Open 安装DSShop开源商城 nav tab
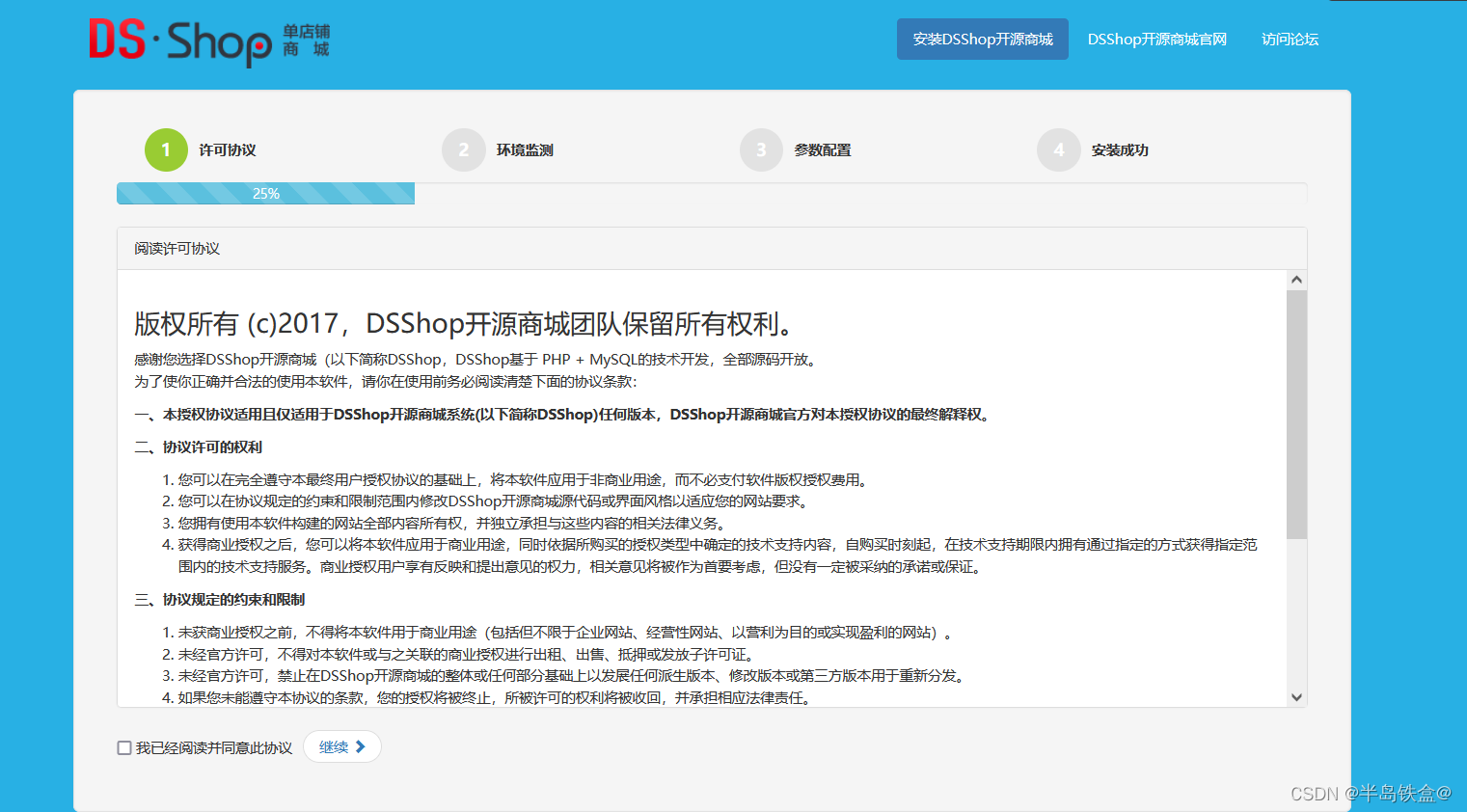Image resolution: width=1467 pixels, height=812 pixels. pos(983,40)
